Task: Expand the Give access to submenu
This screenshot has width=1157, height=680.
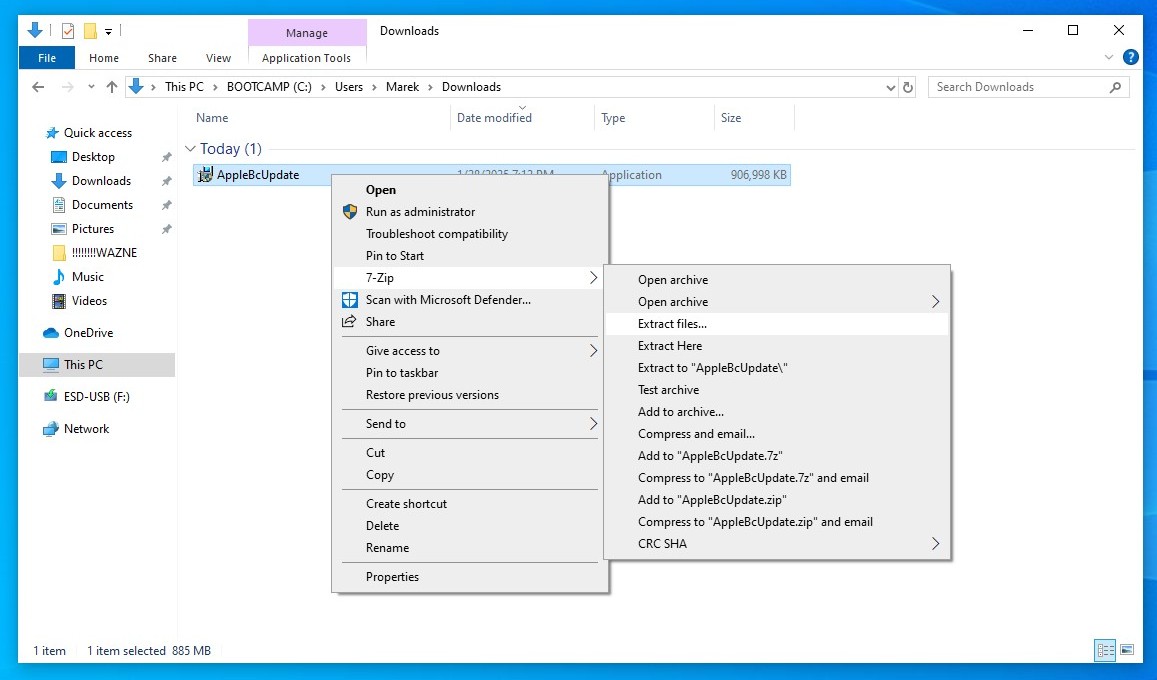Action: coord(593,351)
